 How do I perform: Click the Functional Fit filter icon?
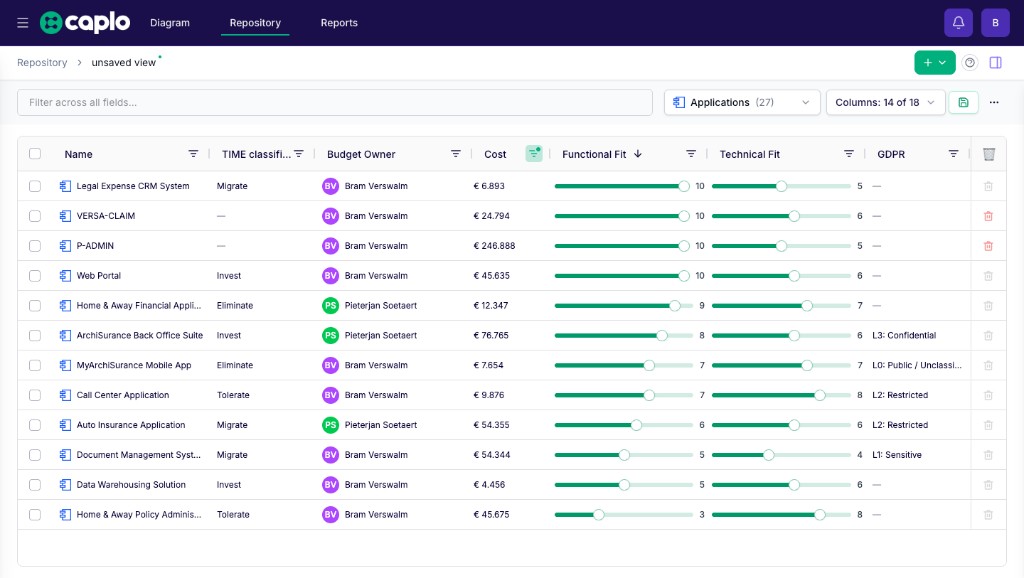click(690, 154)
